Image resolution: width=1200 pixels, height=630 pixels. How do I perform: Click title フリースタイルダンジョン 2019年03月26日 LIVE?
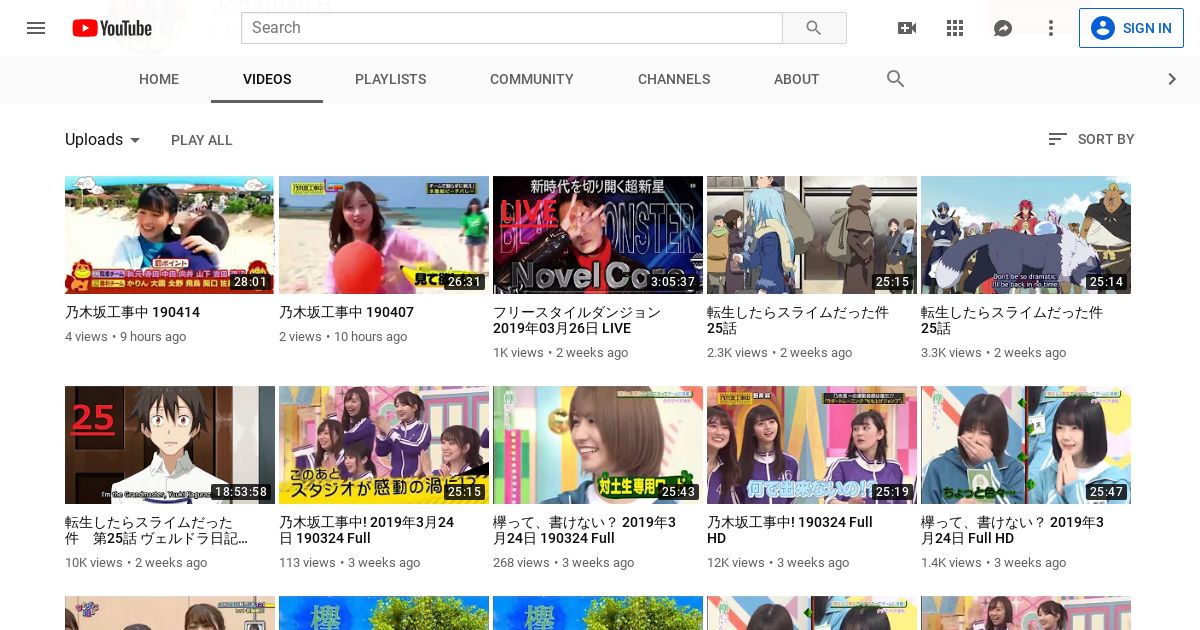pyautogui.click(x=577, y=320)
